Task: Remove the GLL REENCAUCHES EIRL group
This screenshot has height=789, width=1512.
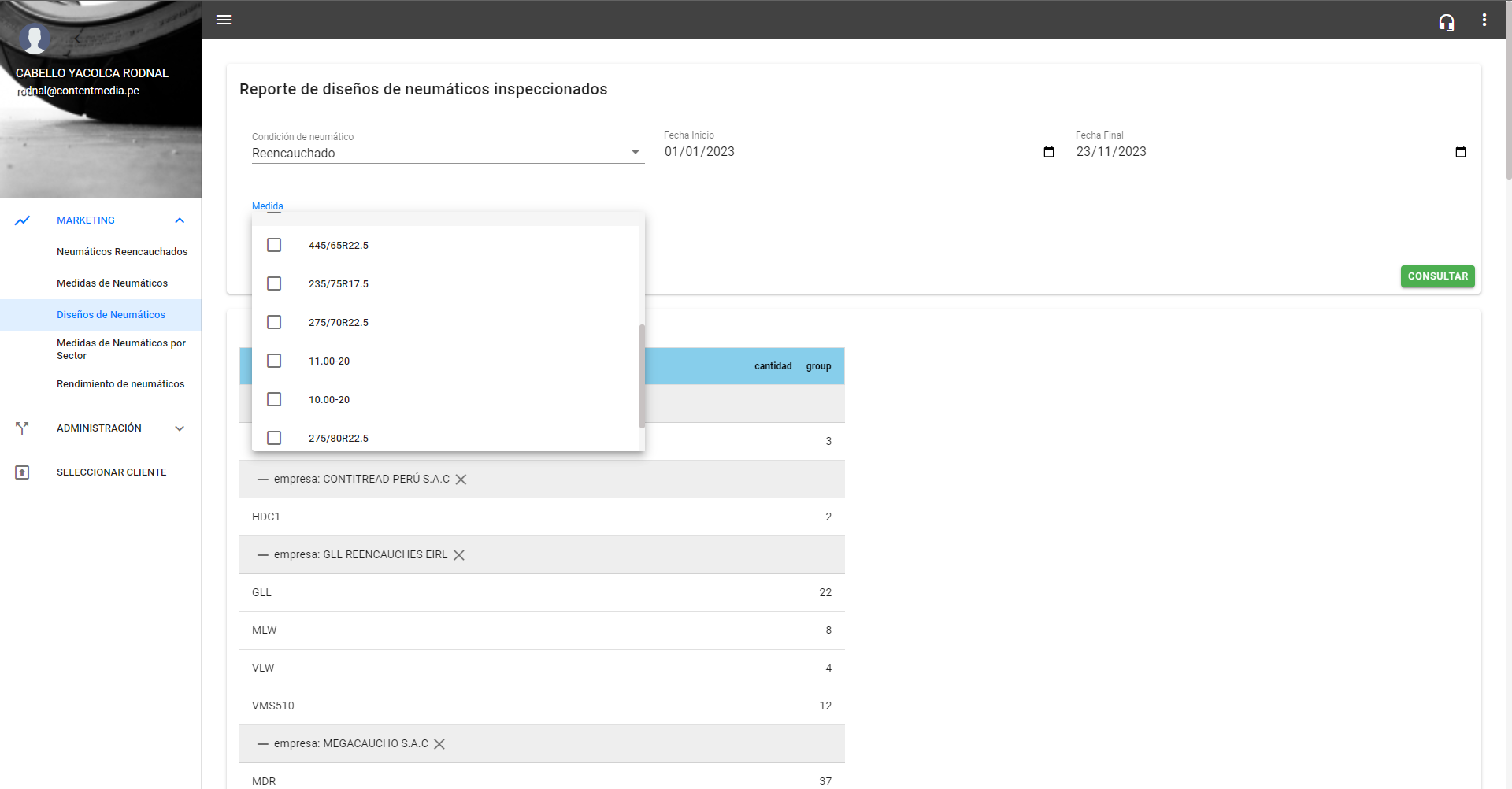Action: (459, 555)
